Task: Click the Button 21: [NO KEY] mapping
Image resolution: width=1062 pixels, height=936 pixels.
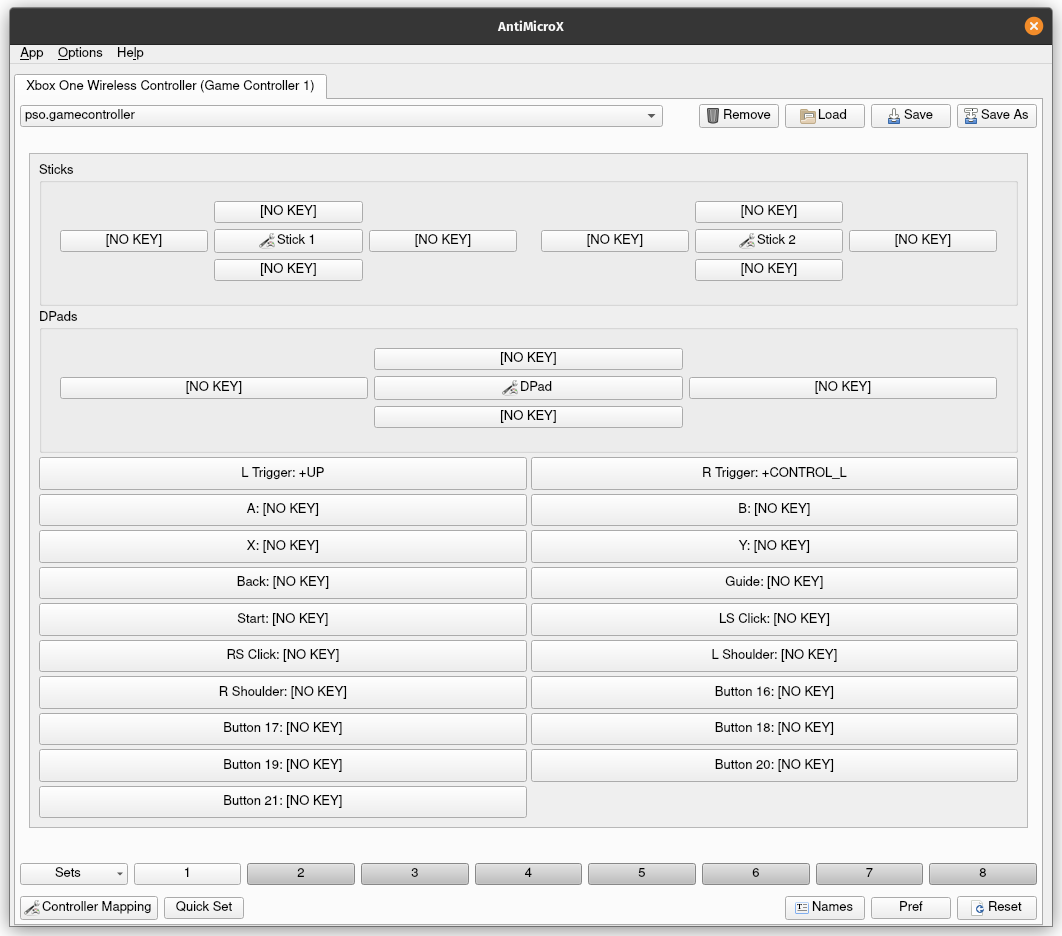Action: pyautogui.click(x=283, y=801)
